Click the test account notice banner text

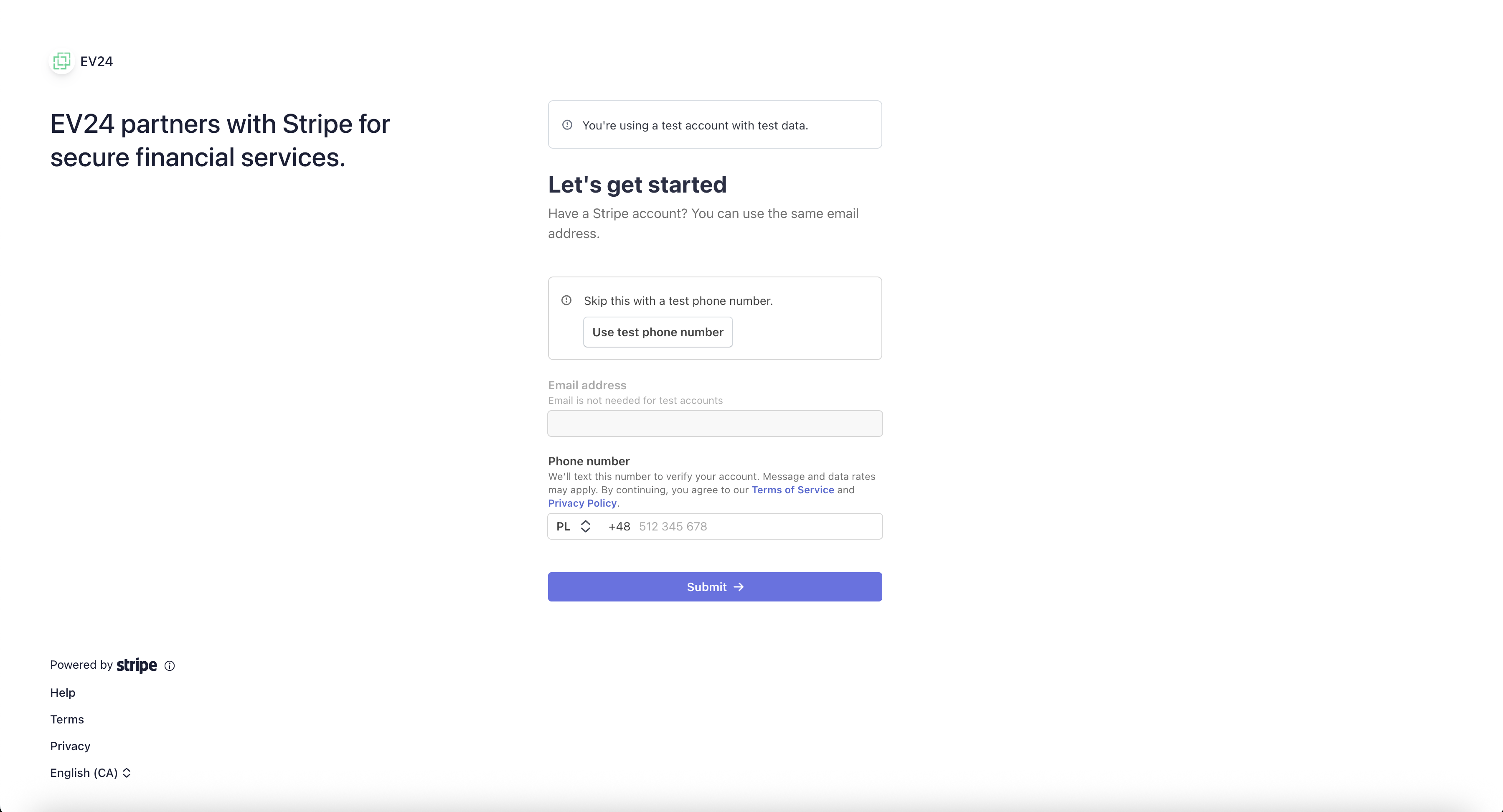(694, 125)
